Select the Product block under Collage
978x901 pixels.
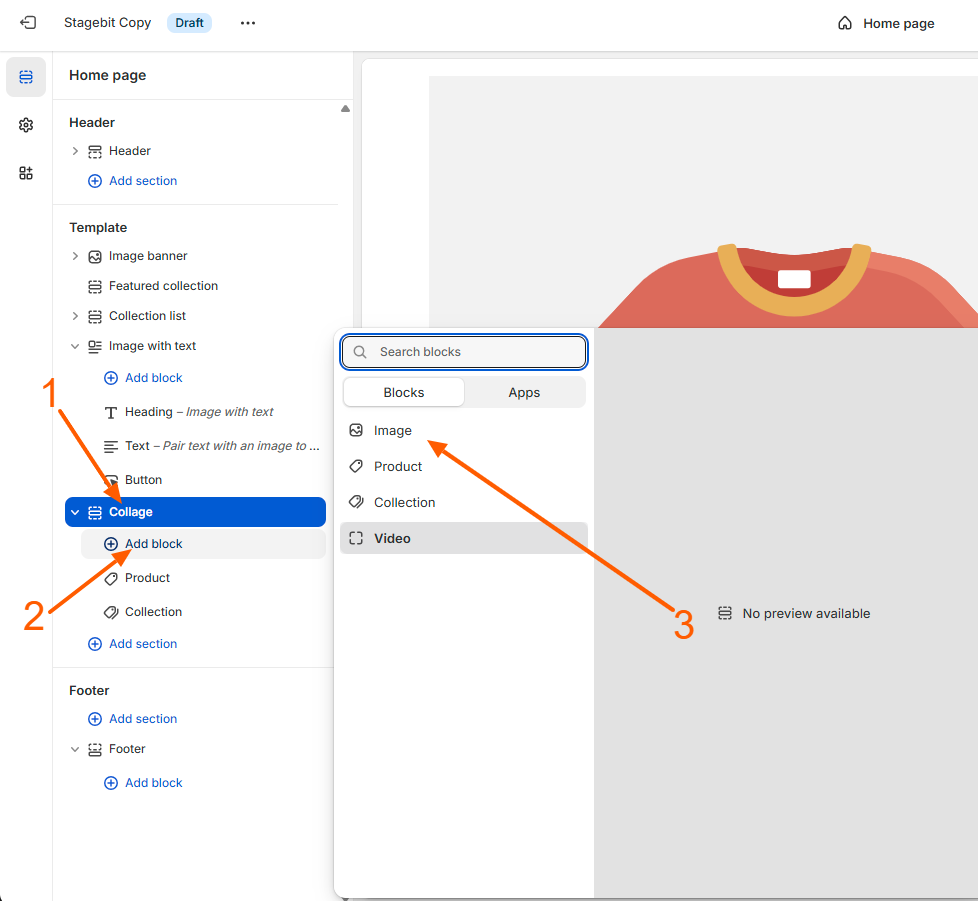click(x=203, y=578)
